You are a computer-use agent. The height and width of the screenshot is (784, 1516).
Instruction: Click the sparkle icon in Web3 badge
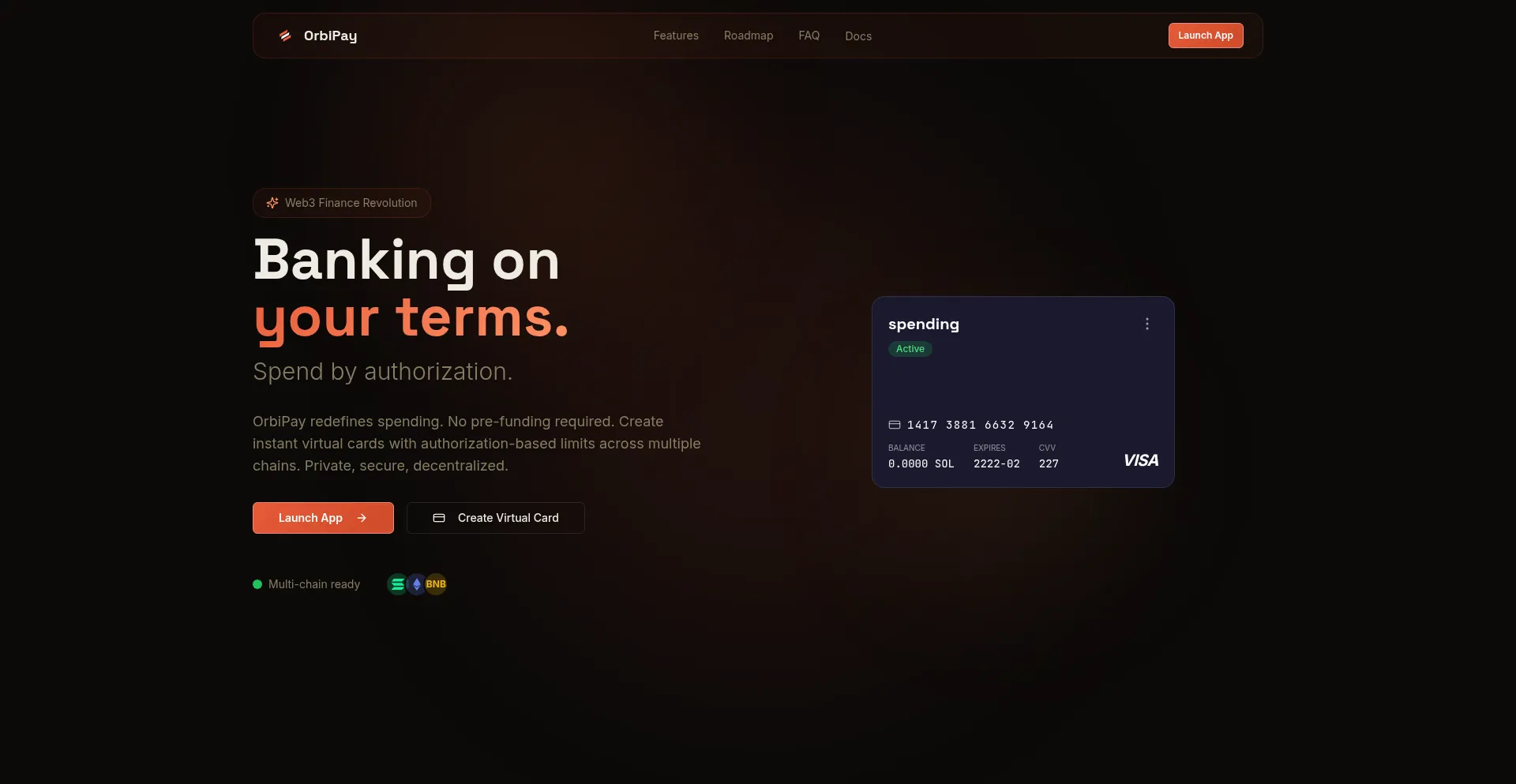click(272, 203)
